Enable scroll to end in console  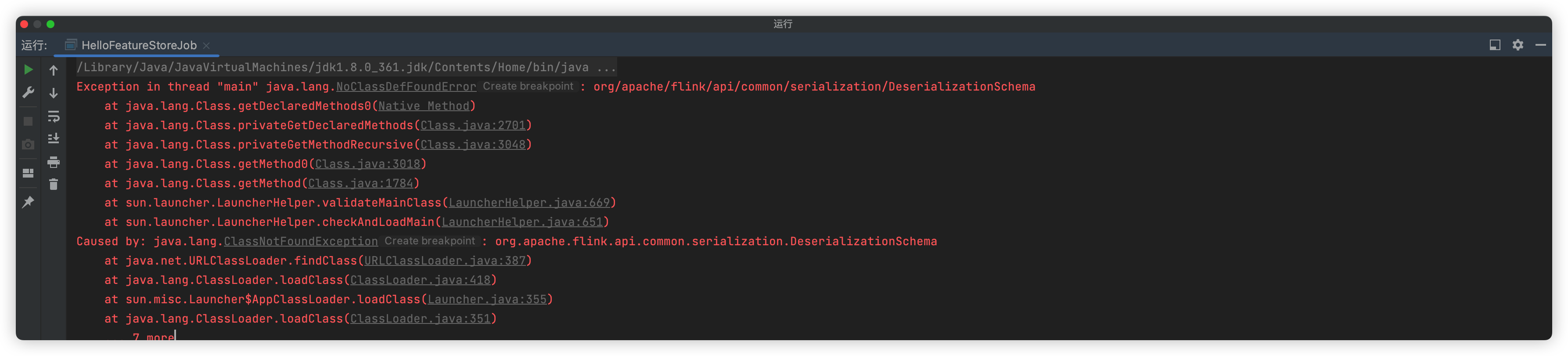click(x=54, y=139)
